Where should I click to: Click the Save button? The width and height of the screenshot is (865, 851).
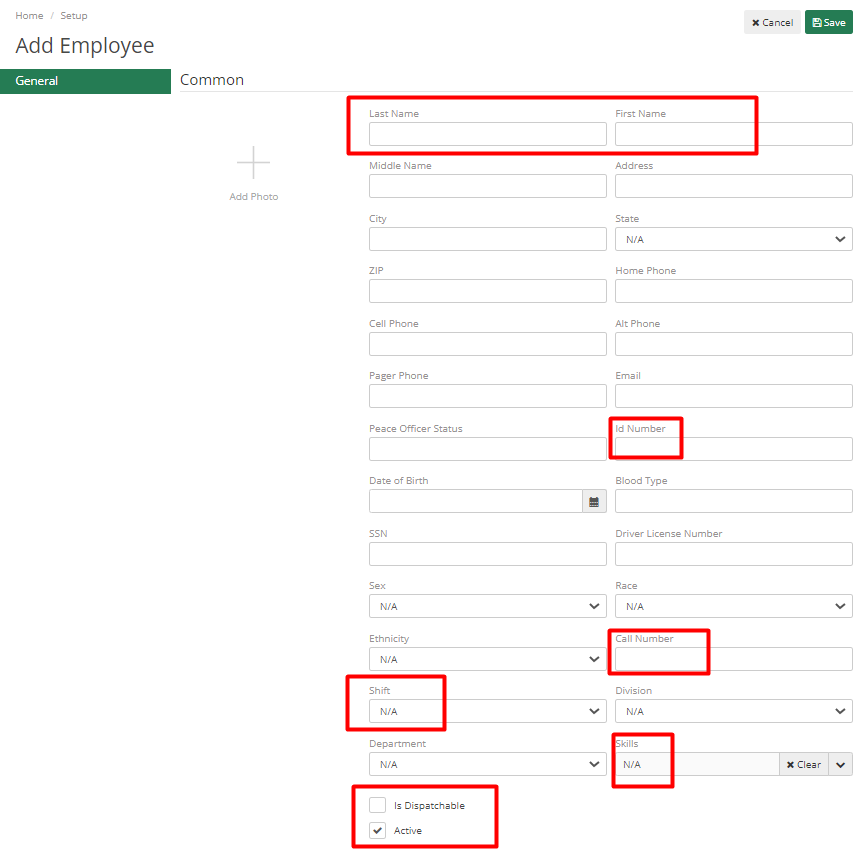tap(828, 21)
